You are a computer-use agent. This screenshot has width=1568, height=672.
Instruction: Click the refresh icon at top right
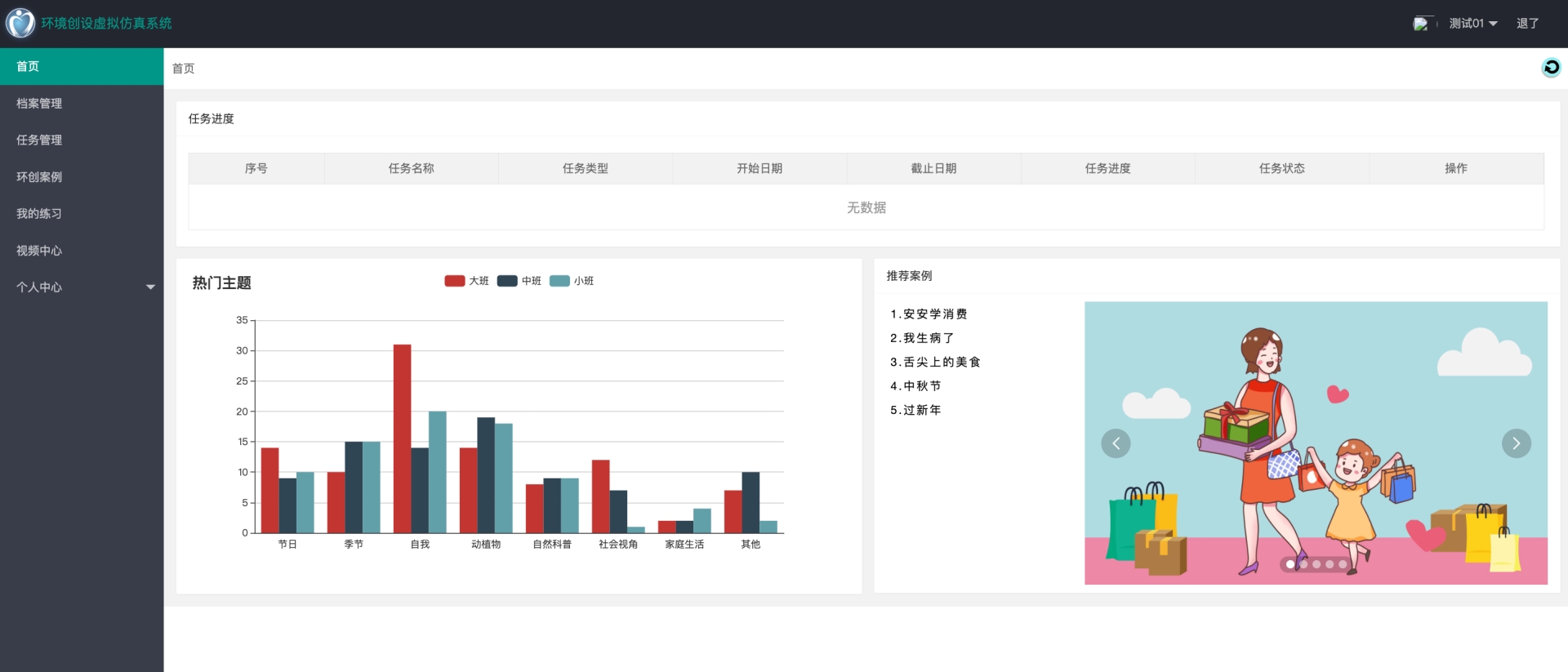[x=1551, y=68]
